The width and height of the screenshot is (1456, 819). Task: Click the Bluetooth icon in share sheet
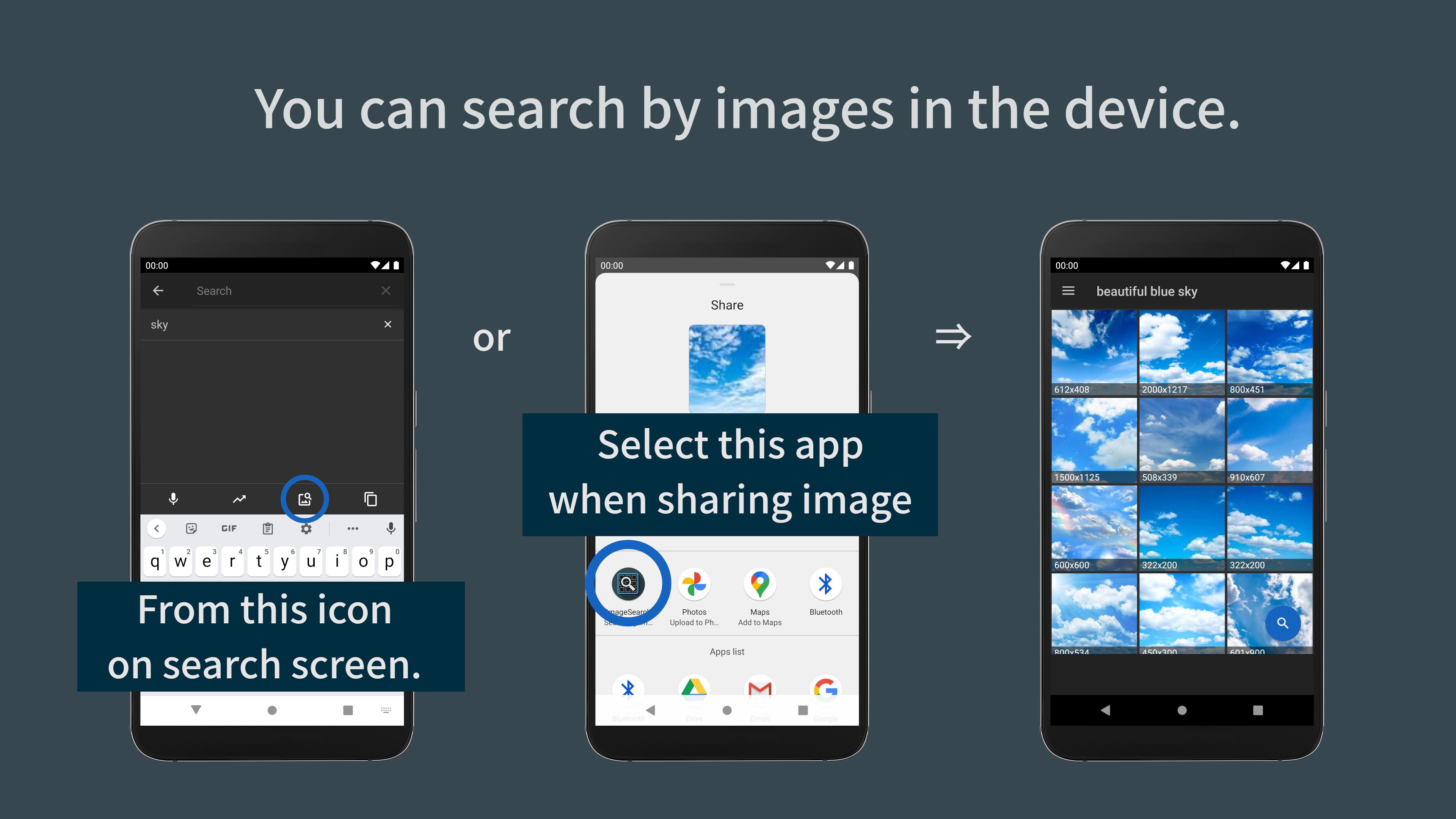pyautogui.click(x=825, y=583)
